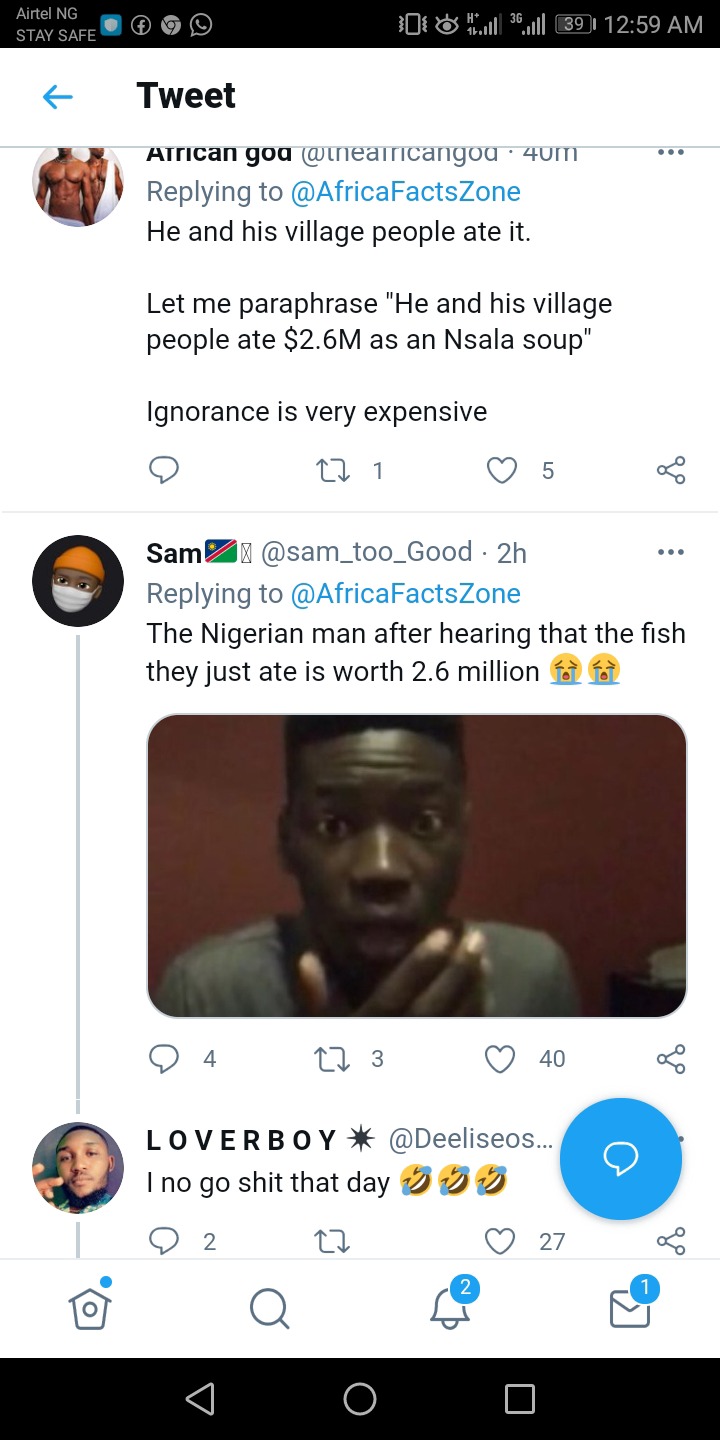Open Notifications bell with 2 badge
Viewport: 720px width, 1440px height.
pos(450,1304)
